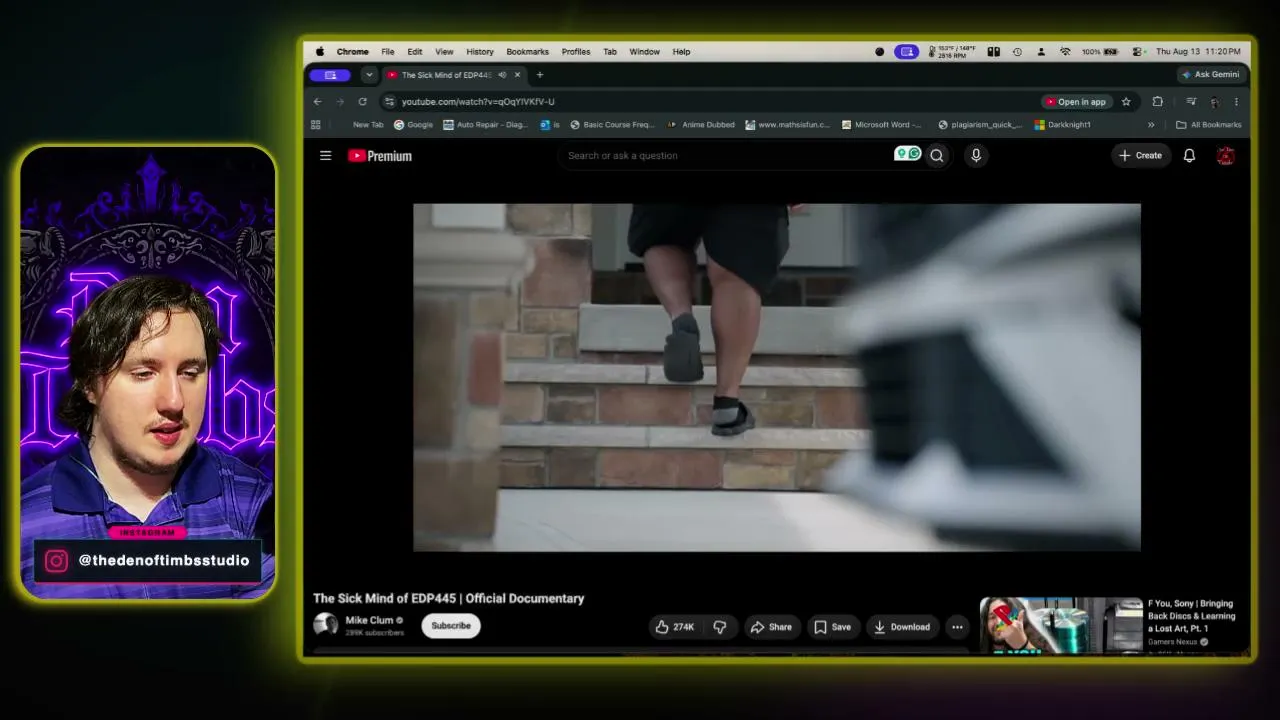The height and width of the screenshot is (720, 1280).
Task: Open the Darkknight1 bookmark
Action: click(x=1063, y=125)
